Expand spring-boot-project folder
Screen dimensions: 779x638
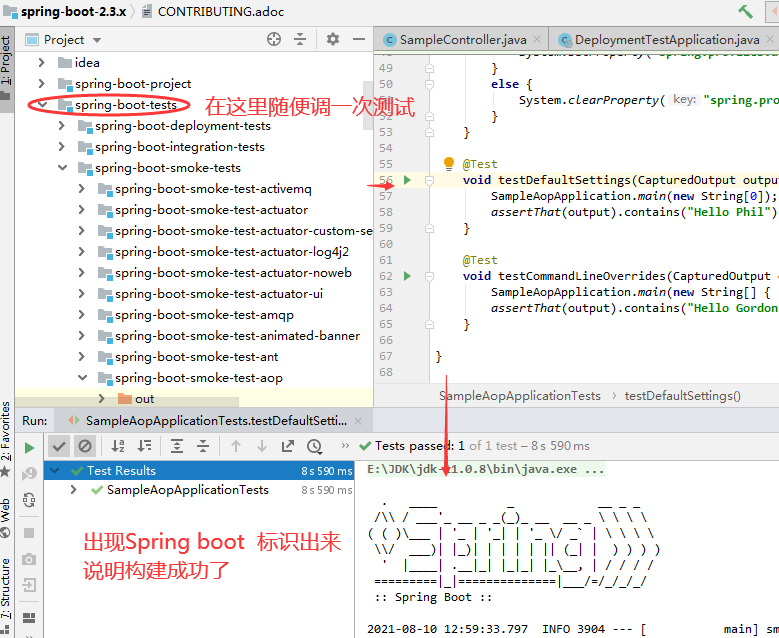click(x=42, y=83)
